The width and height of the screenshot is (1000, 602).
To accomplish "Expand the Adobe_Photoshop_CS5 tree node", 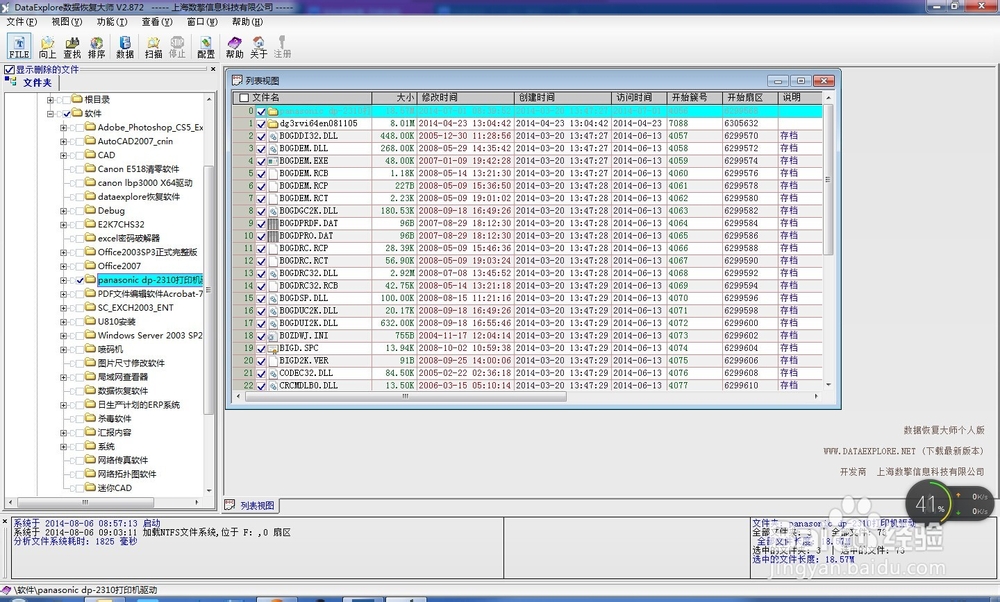I will click(63, 128).
